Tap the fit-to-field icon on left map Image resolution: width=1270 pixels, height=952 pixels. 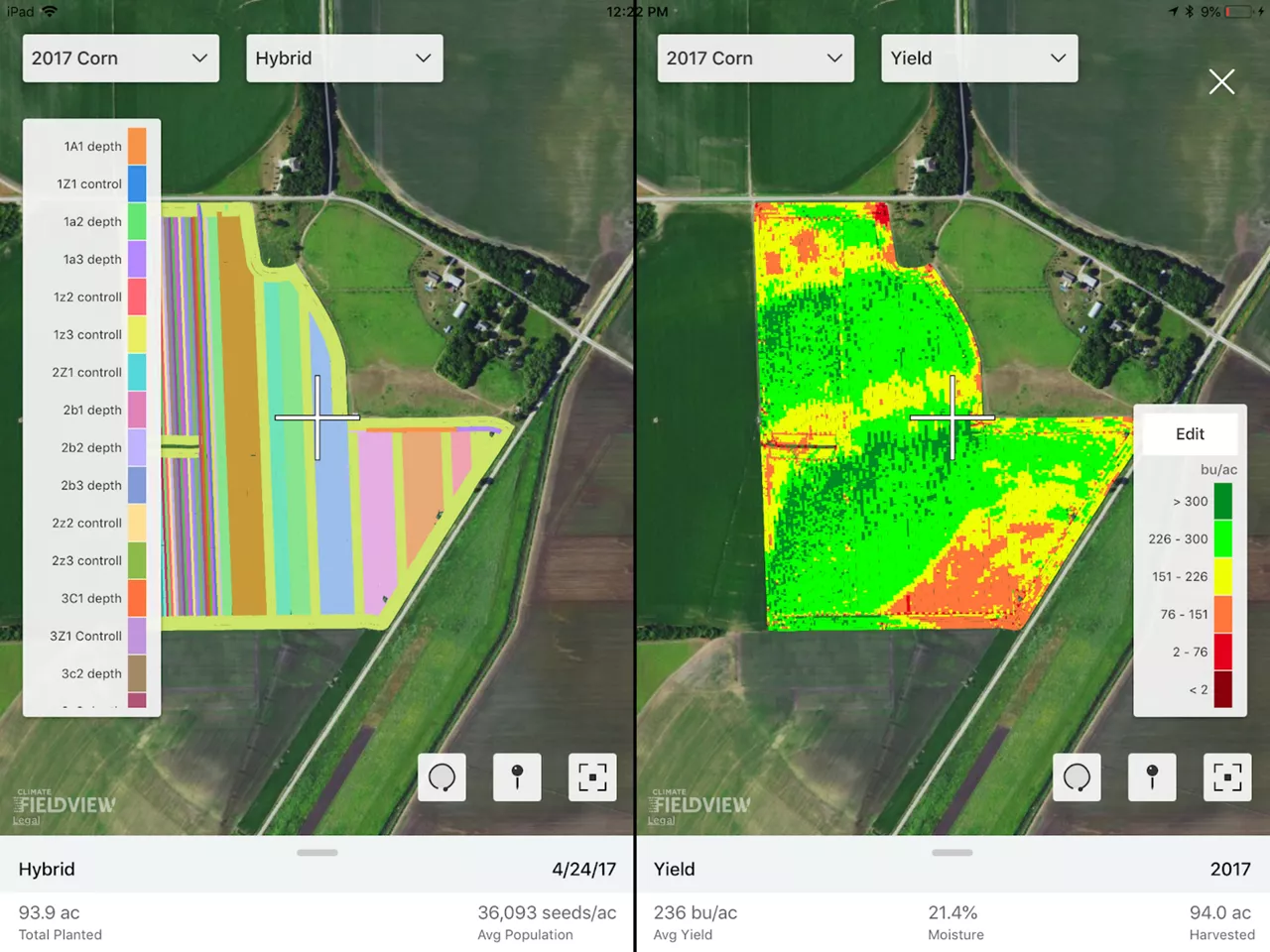[x=592, y=777]
